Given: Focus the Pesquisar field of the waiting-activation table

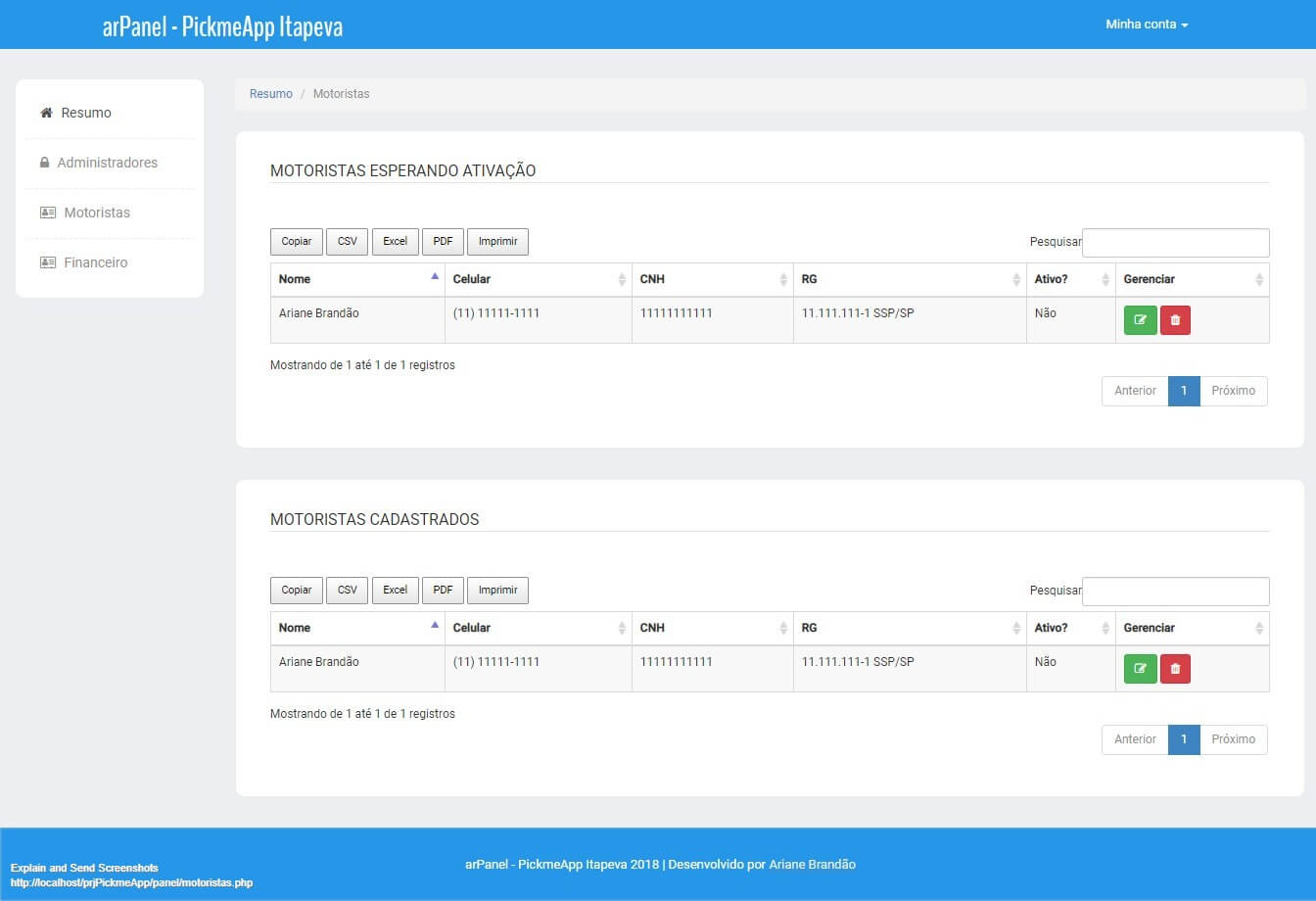Looking at the screenshot, I should pos(1176,243).
